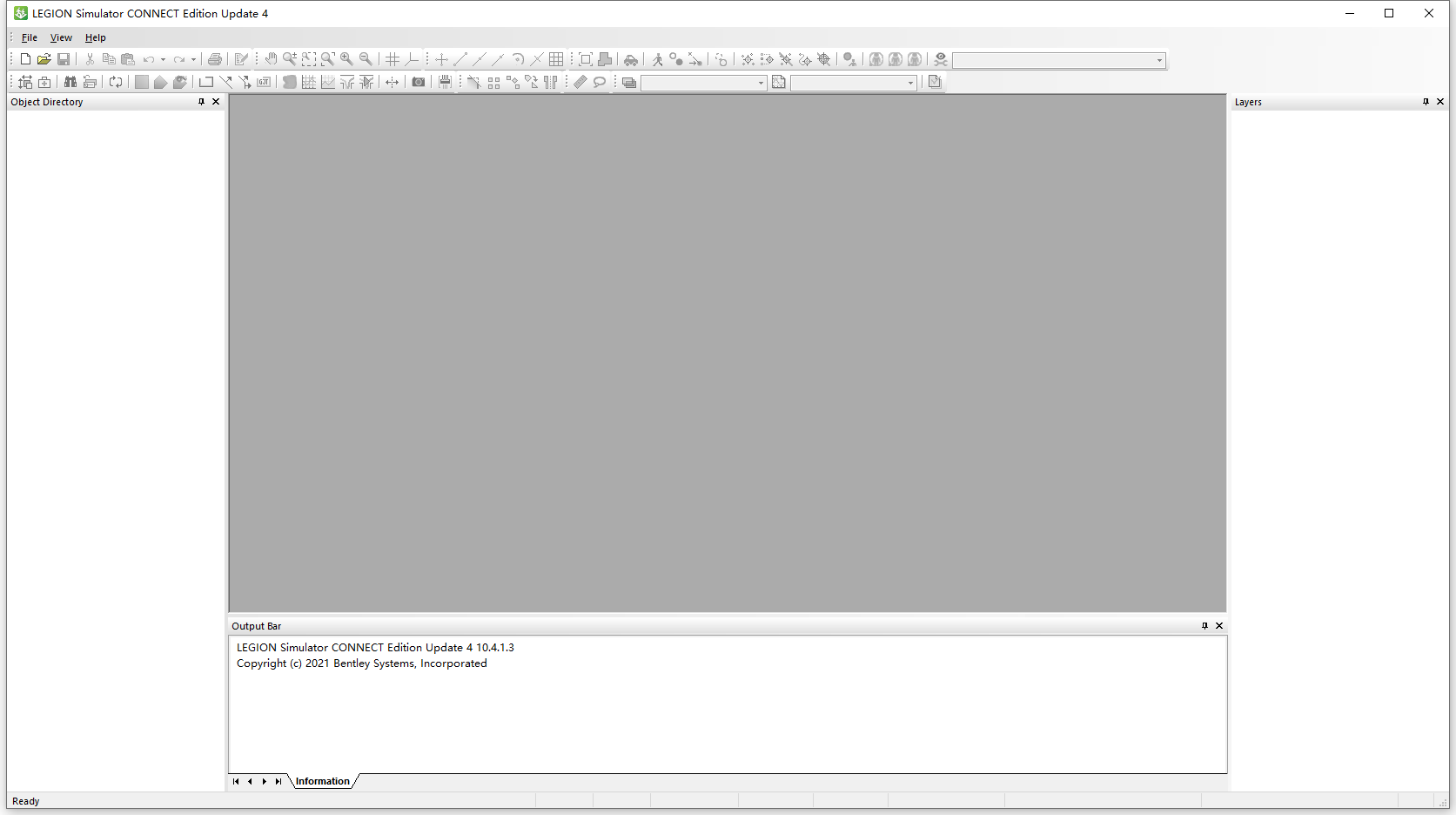
Task: Open the undo history dropdown arrow
Action: 163,59
